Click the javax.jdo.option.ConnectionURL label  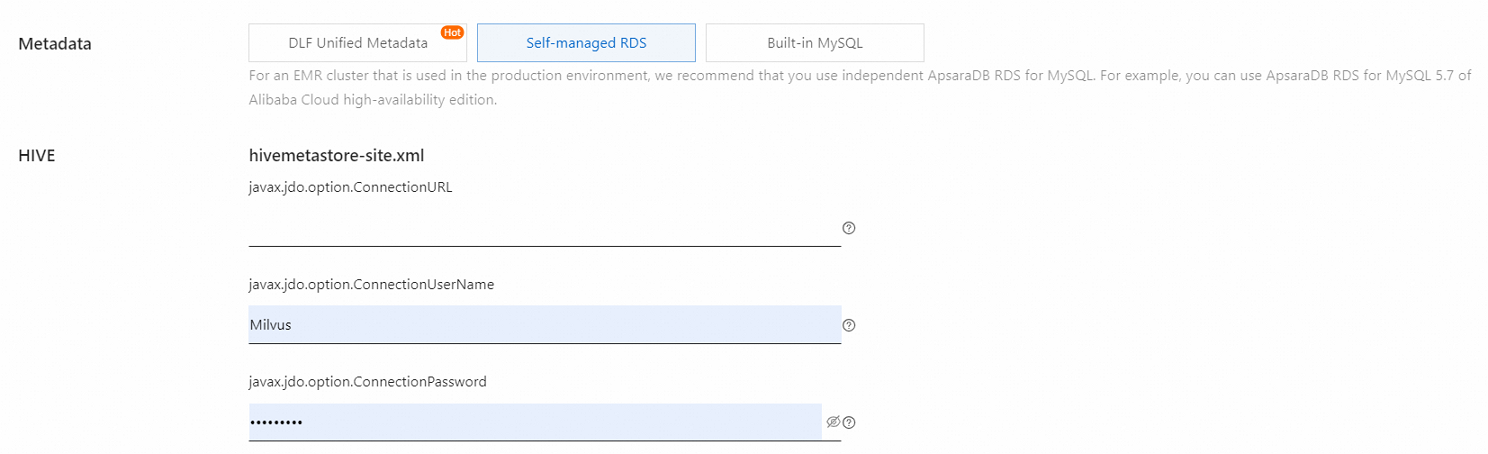point(350,187)
